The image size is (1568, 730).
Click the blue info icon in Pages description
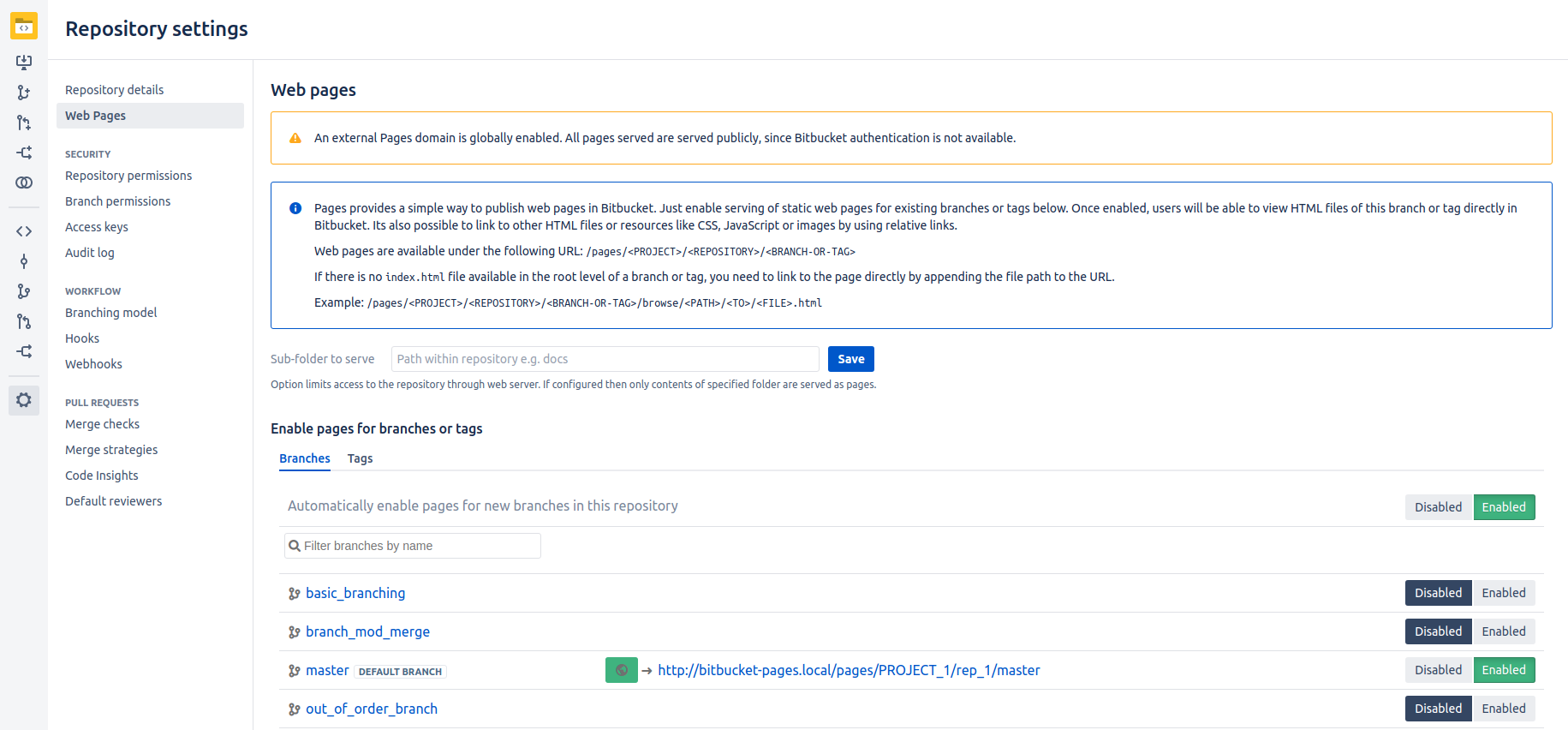click(x=295, y=208)
